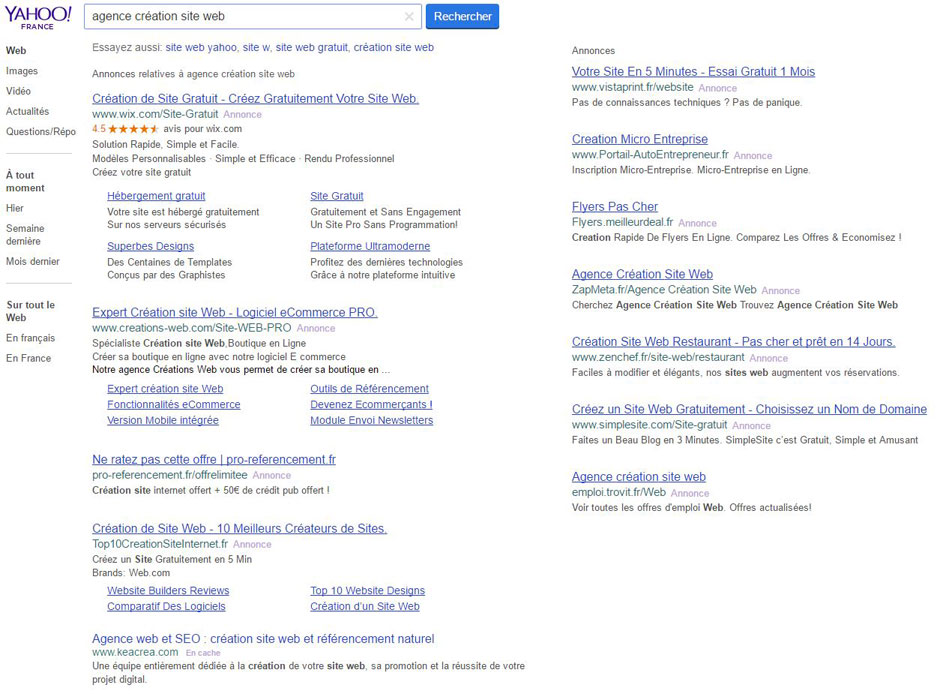Image resolution: width=937 pixels, height=694 pixels.
Task: Click the www.wix.com/Site-Gratuit URL text
Action: point(155,114)
